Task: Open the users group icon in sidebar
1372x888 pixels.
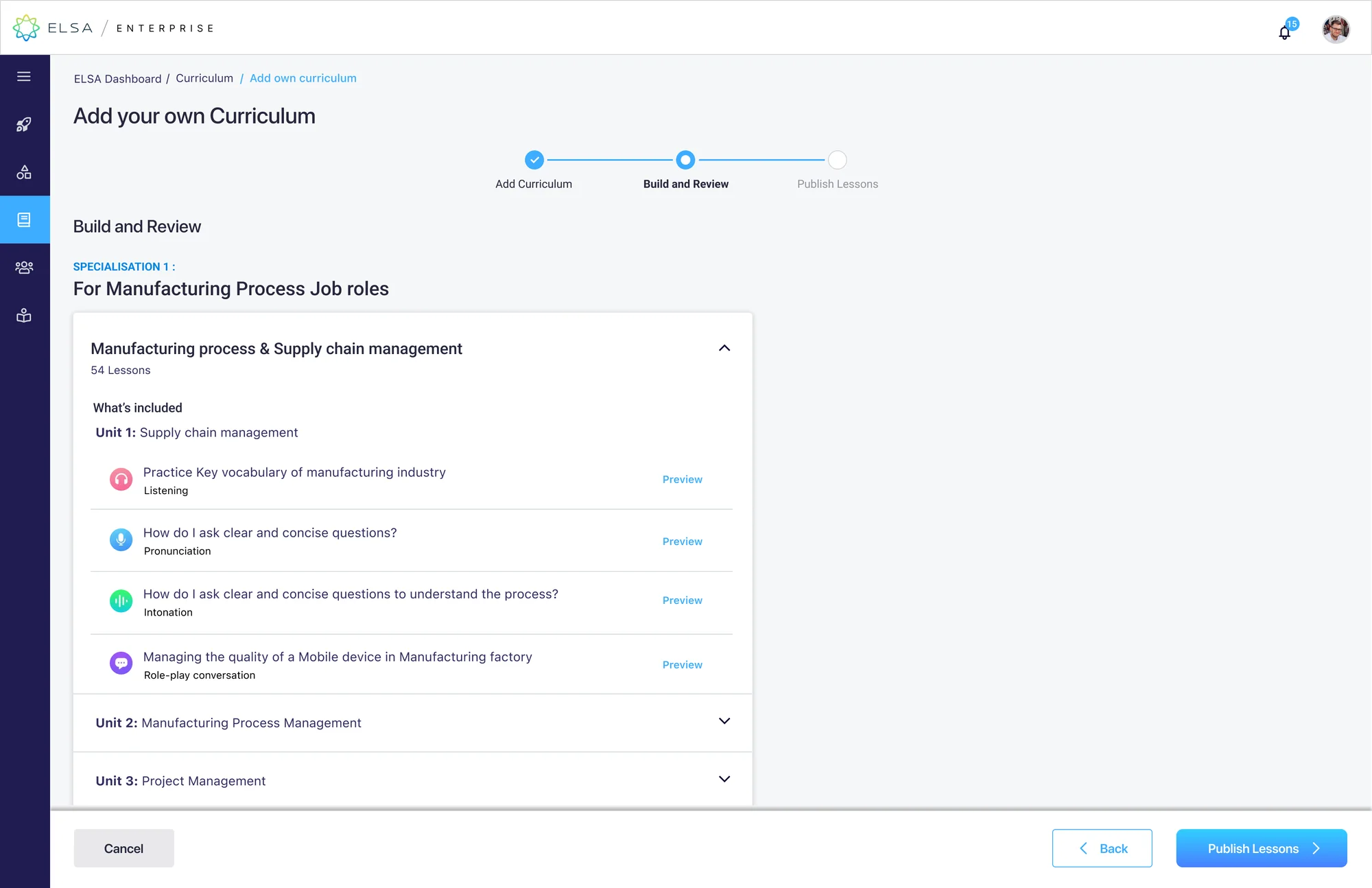Action: (x=24, y=268)
